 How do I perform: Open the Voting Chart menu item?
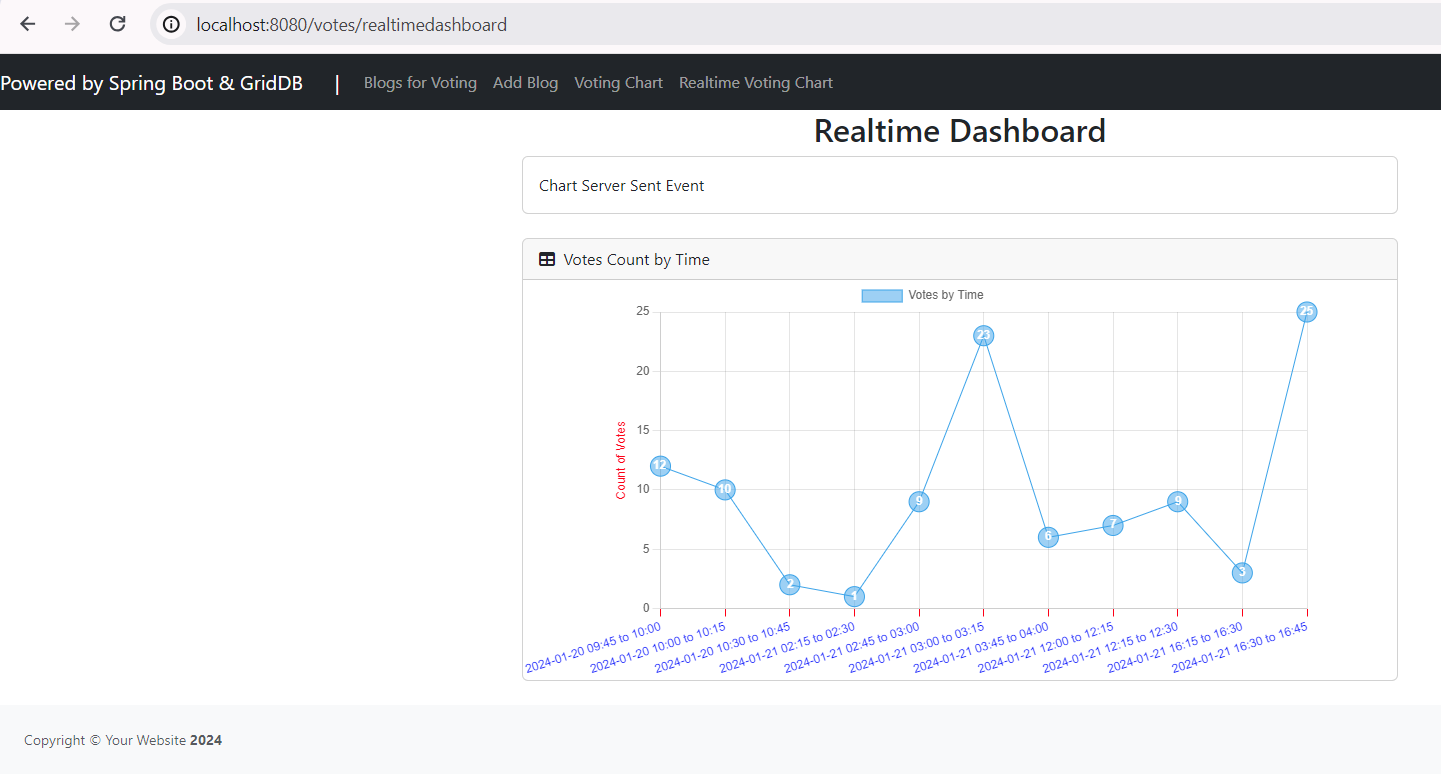coord(618,83)
